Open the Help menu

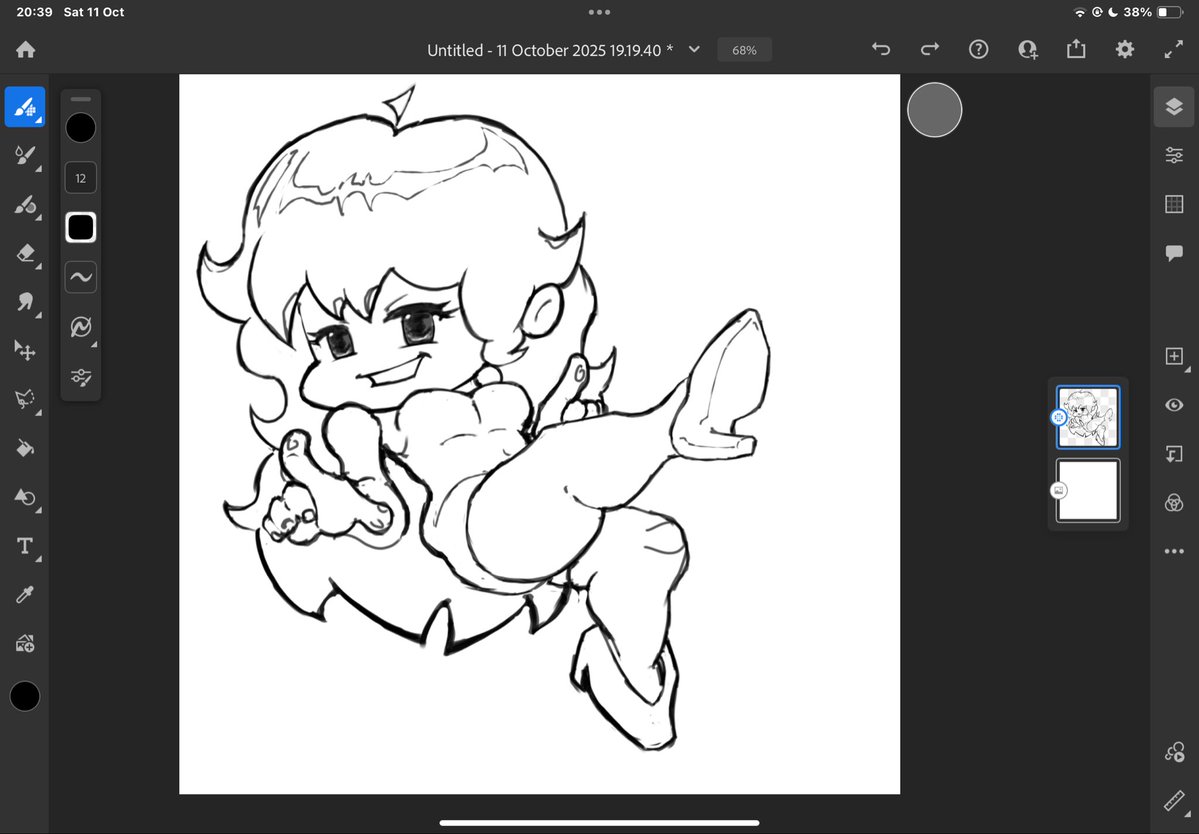pyautogui.click(x=979, y=50)
